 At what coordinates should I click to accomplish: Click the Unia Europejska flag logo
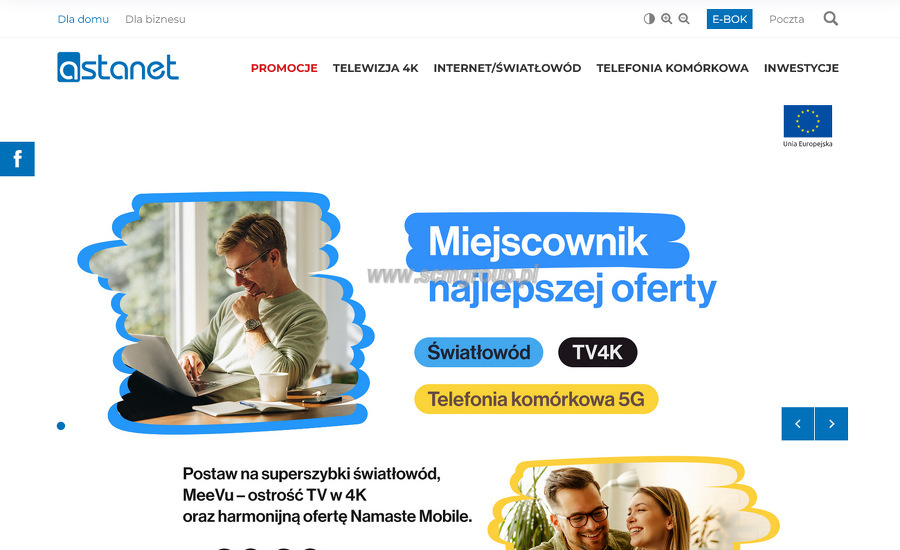click(x=808, y=126)
